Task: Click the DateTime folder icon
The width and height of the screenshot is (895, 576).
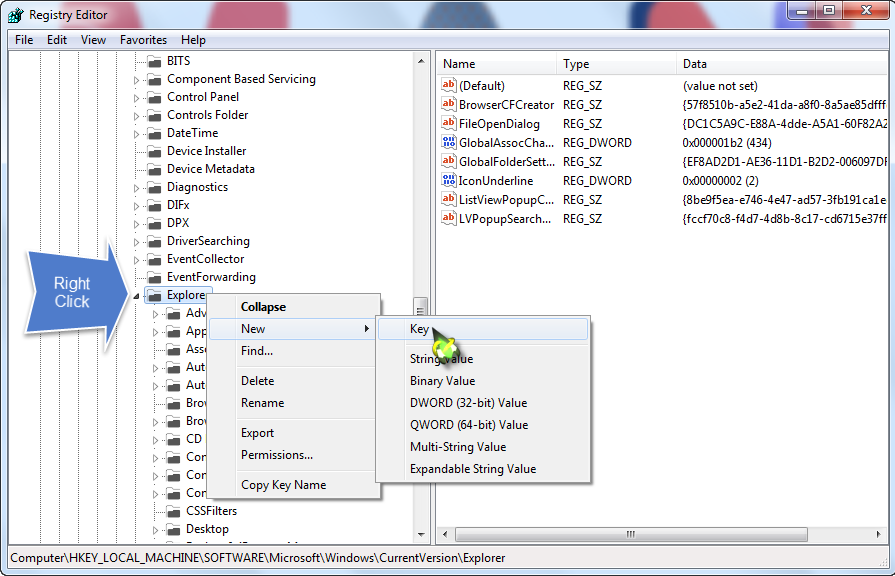Action: [154, 133]
